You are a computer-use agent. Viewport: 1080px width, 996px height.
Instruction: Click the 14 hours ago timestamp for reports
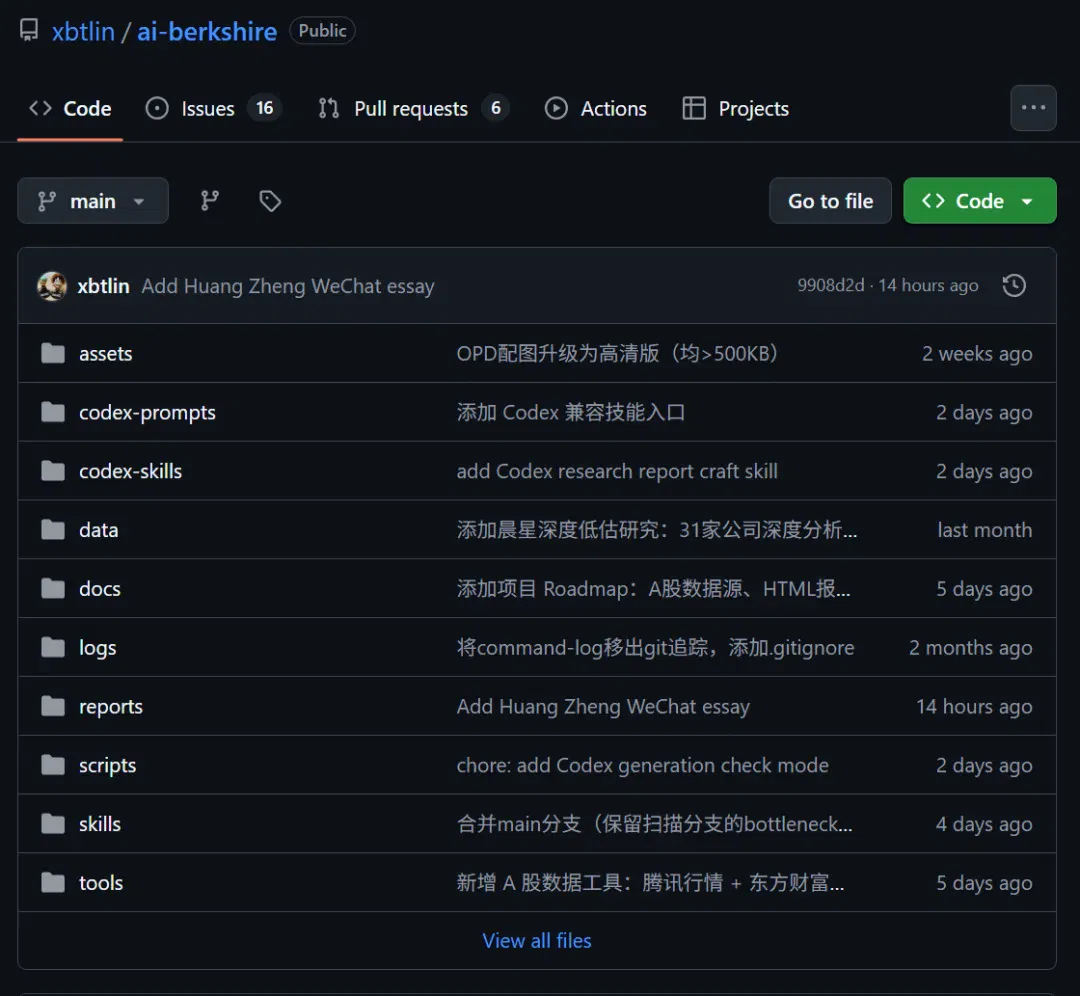974,706
